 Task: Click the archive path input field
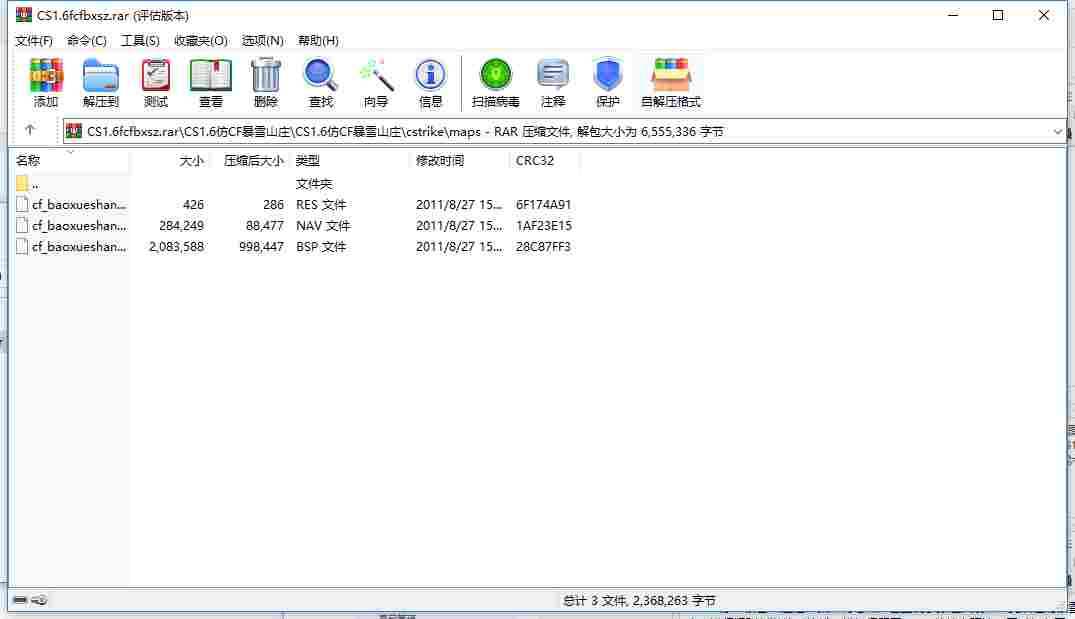tap(564, 131)
